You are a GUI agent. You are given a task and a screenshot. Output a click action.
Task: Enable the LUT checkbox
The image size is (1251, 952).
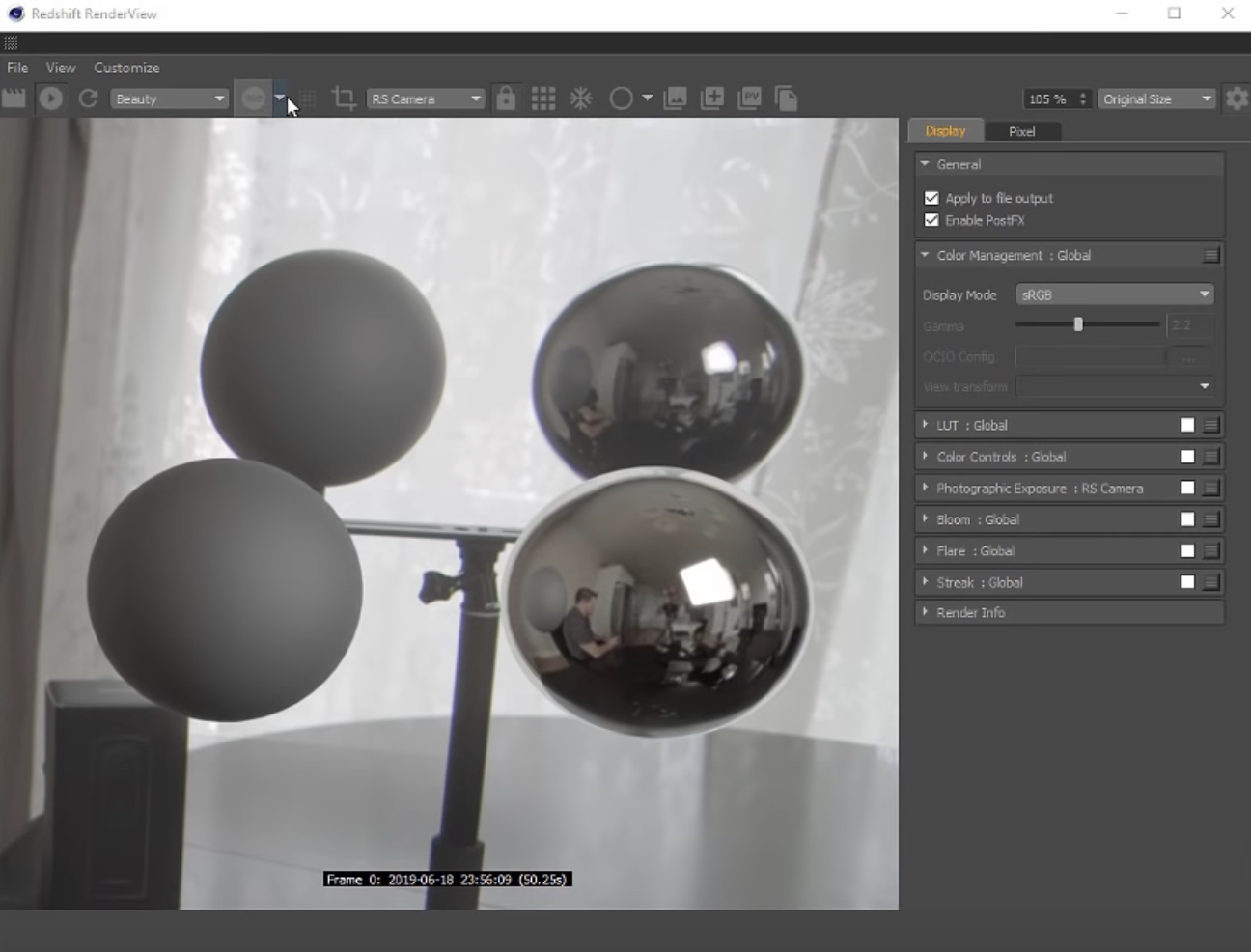click(x=1187, y=425)
